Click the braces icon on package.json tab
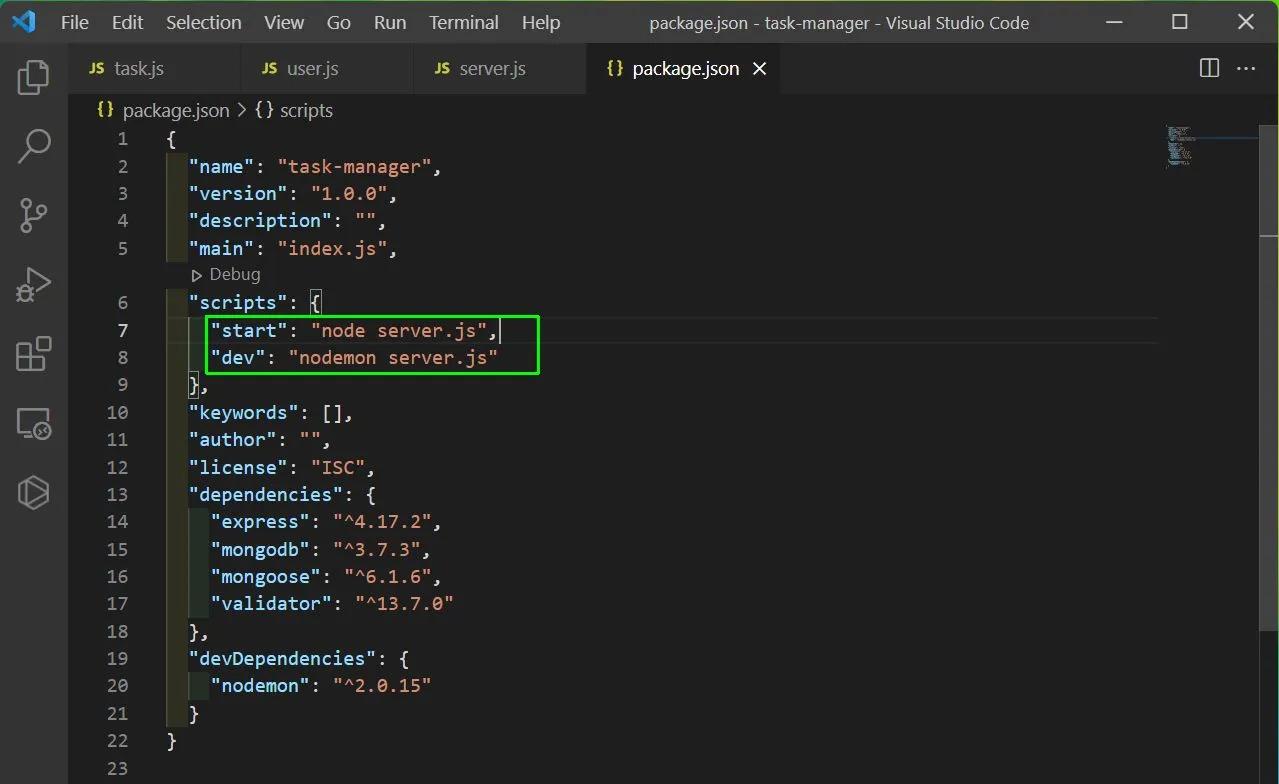This screenshot has width=1279, height=784. pos(615,68)
